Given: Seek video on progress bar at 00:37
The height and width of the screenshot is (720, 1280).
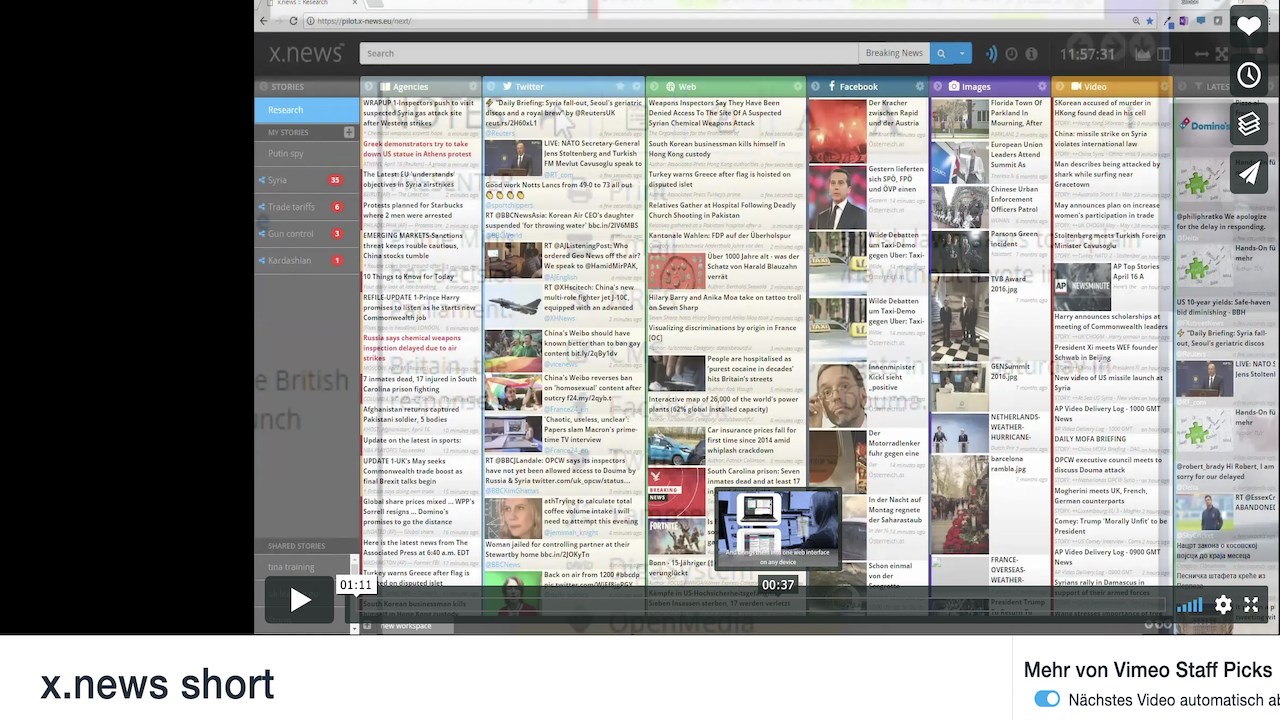Looking at the screenshot, I should click(778, 603).
